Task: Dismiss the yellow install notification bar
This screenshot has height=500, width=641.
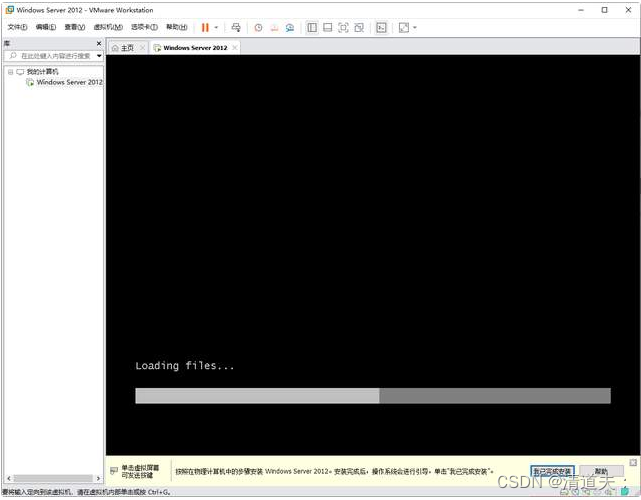Action: pyautogui.click(x=633, y=462)
